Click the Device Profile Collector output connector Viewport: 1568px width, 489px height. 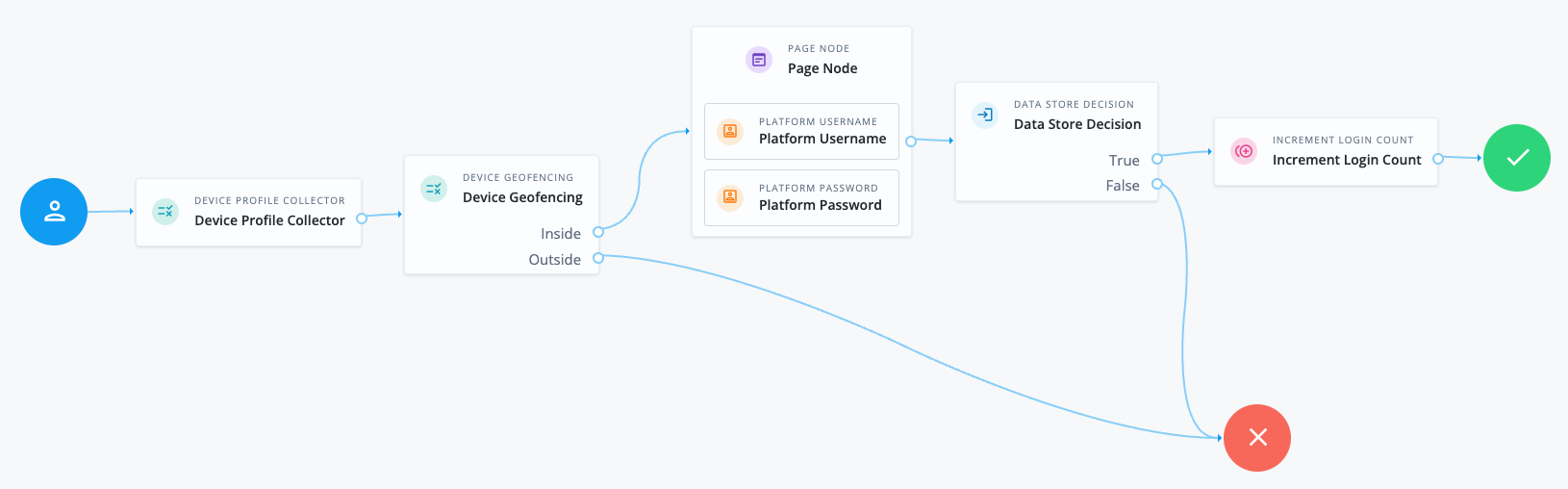[x=362, y=219]
